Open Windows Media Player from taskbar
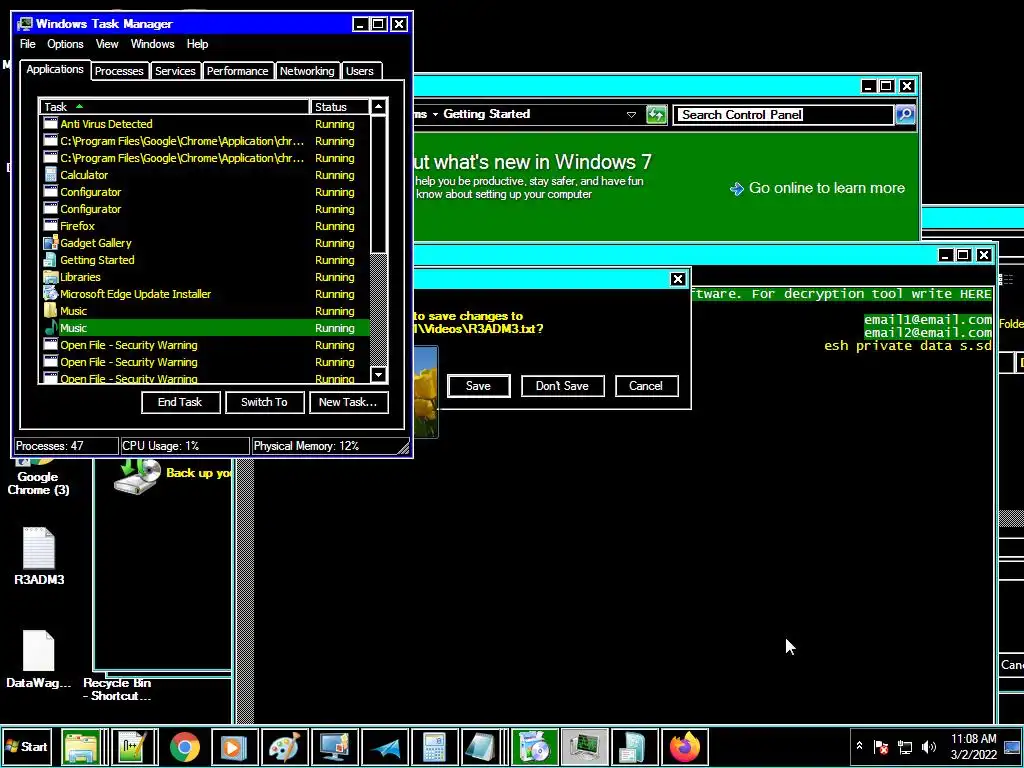 pos(234,746)
